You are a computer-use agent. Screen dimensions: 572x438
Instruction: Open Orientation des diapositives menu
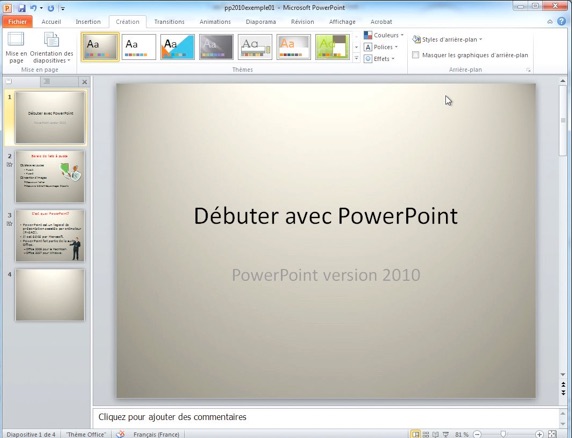pyautogui.click(x=51, y=48)
